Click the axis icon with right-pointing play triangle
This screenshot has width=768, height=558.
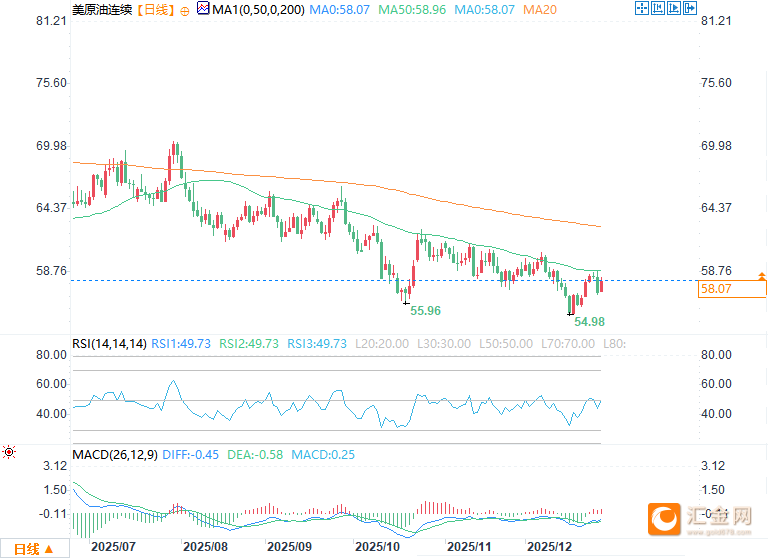click(x=674, y=8)
